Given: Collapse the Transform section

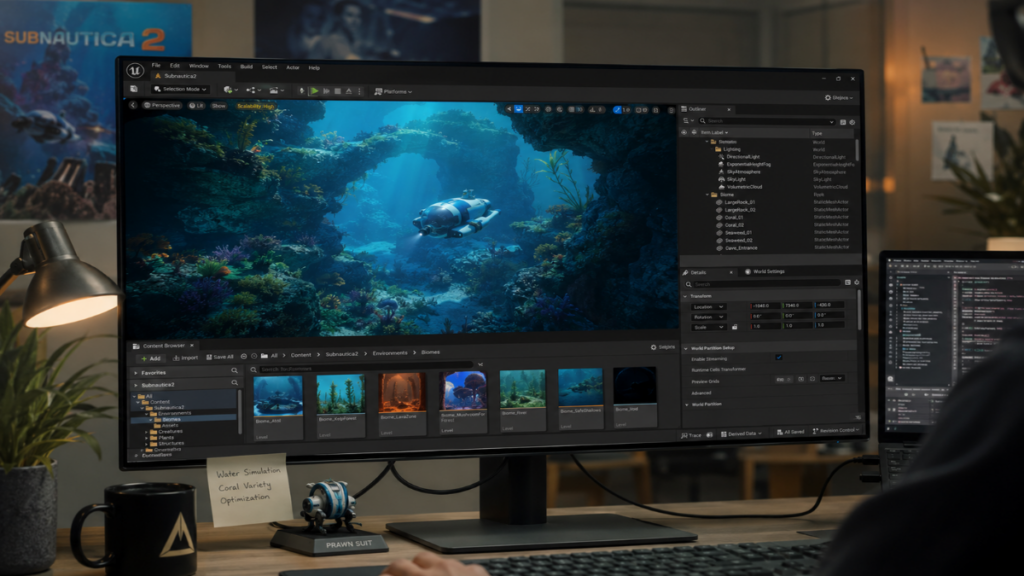Looking at the screenshot, I should click(x=686, y=296).
